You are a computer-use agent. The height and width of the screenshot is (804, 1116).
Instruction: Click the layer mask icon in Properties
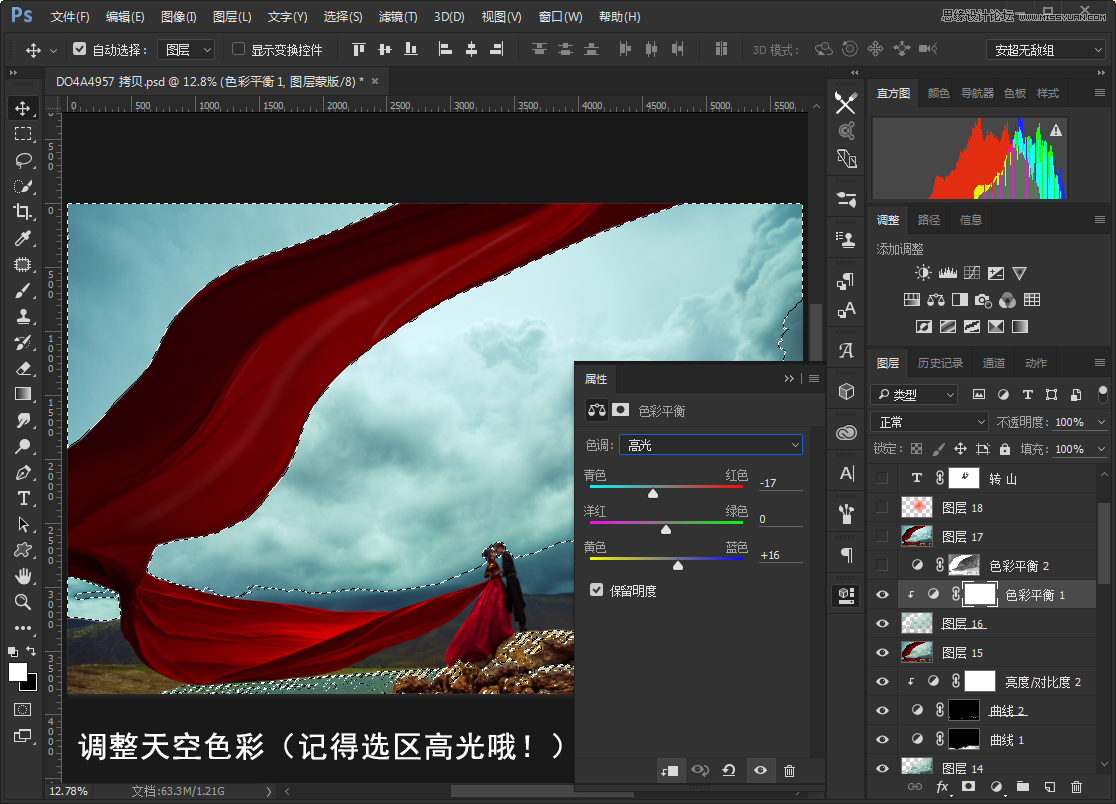point(621,410)
